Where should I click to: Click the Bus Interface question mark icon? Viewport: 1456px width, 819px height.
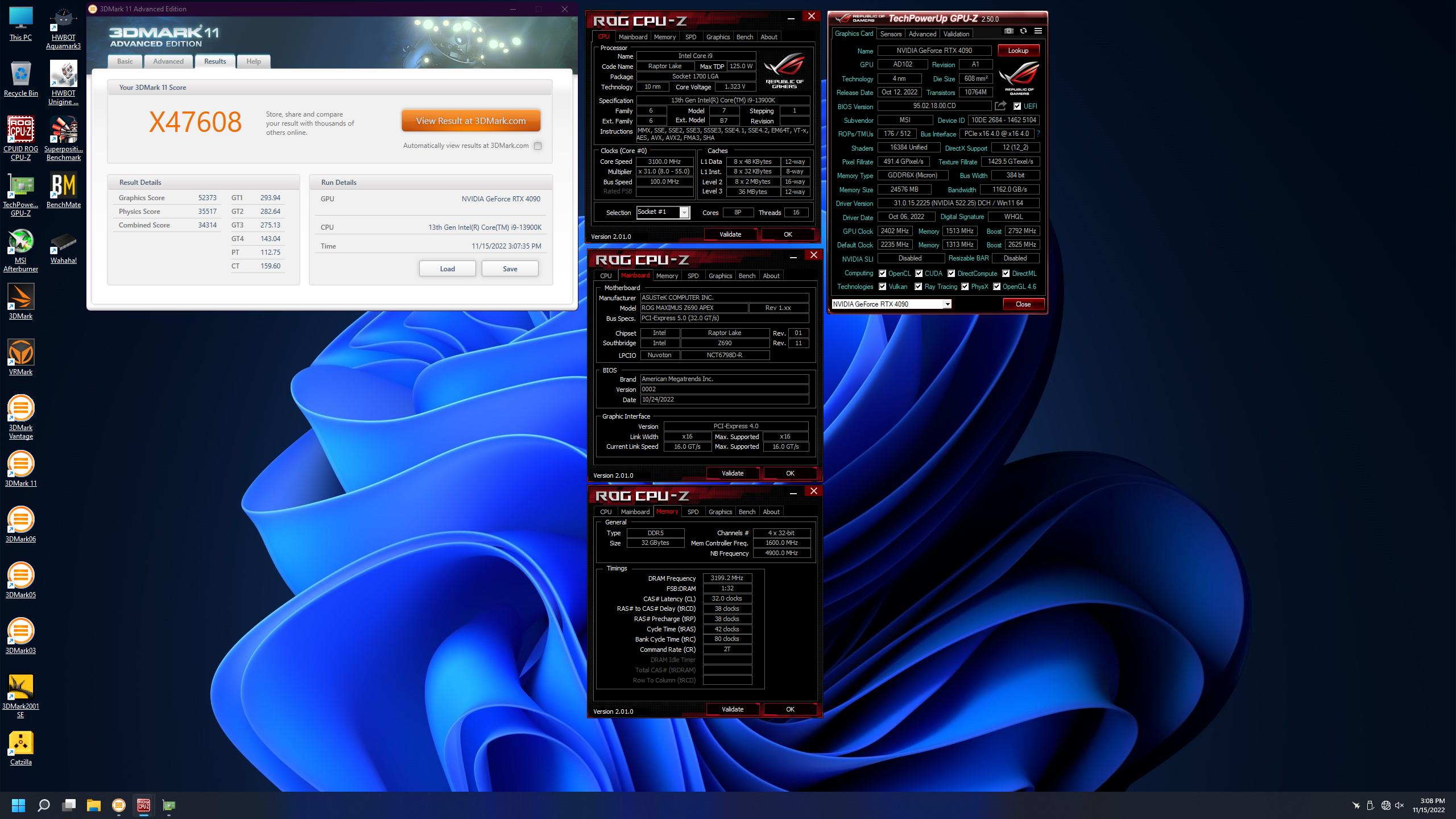[1038, 134]
